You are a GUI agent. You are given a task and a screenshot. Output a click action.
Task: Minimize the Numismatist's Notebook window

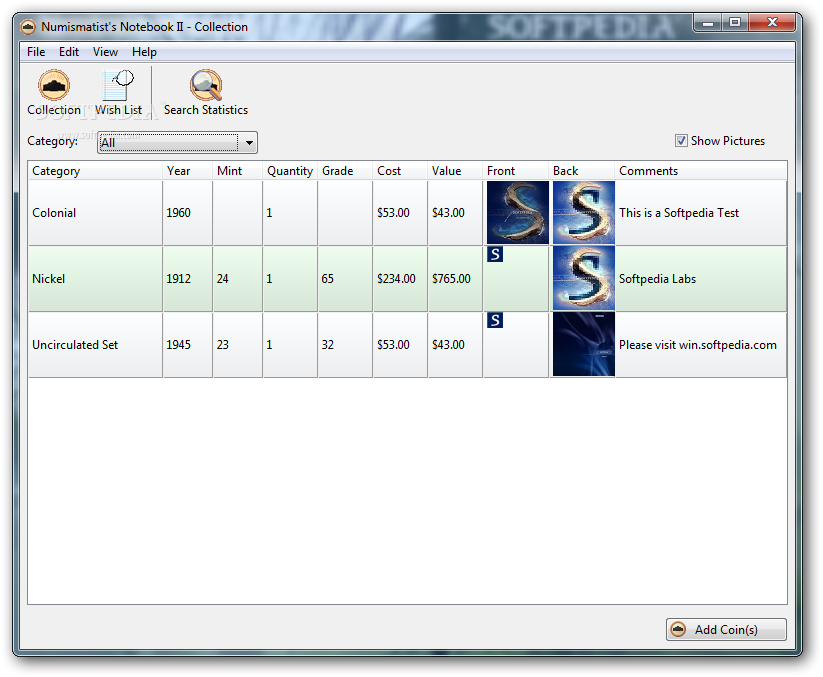point(708,23)
